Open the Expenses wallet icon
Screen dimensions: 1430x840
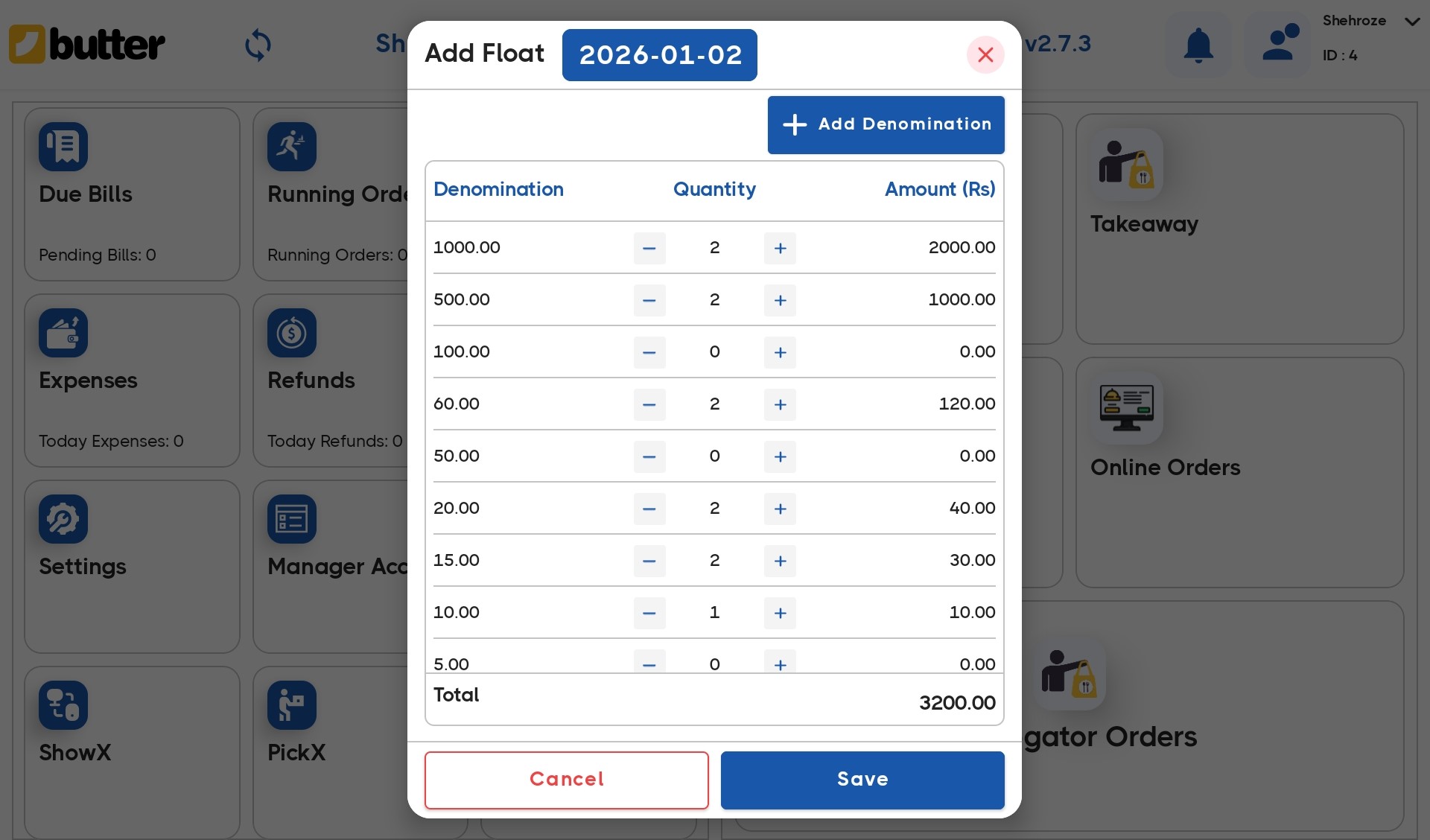click(x=63, y=333)
